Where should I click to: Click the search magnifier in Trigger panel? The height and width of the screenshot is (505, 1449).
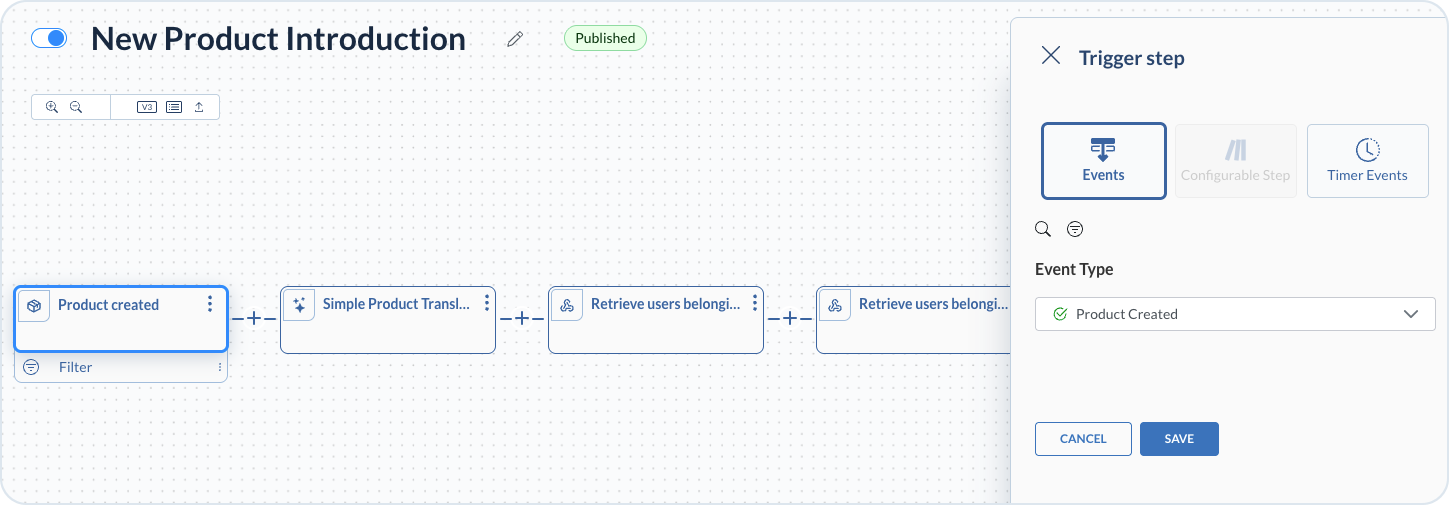tap(1043, 229)
